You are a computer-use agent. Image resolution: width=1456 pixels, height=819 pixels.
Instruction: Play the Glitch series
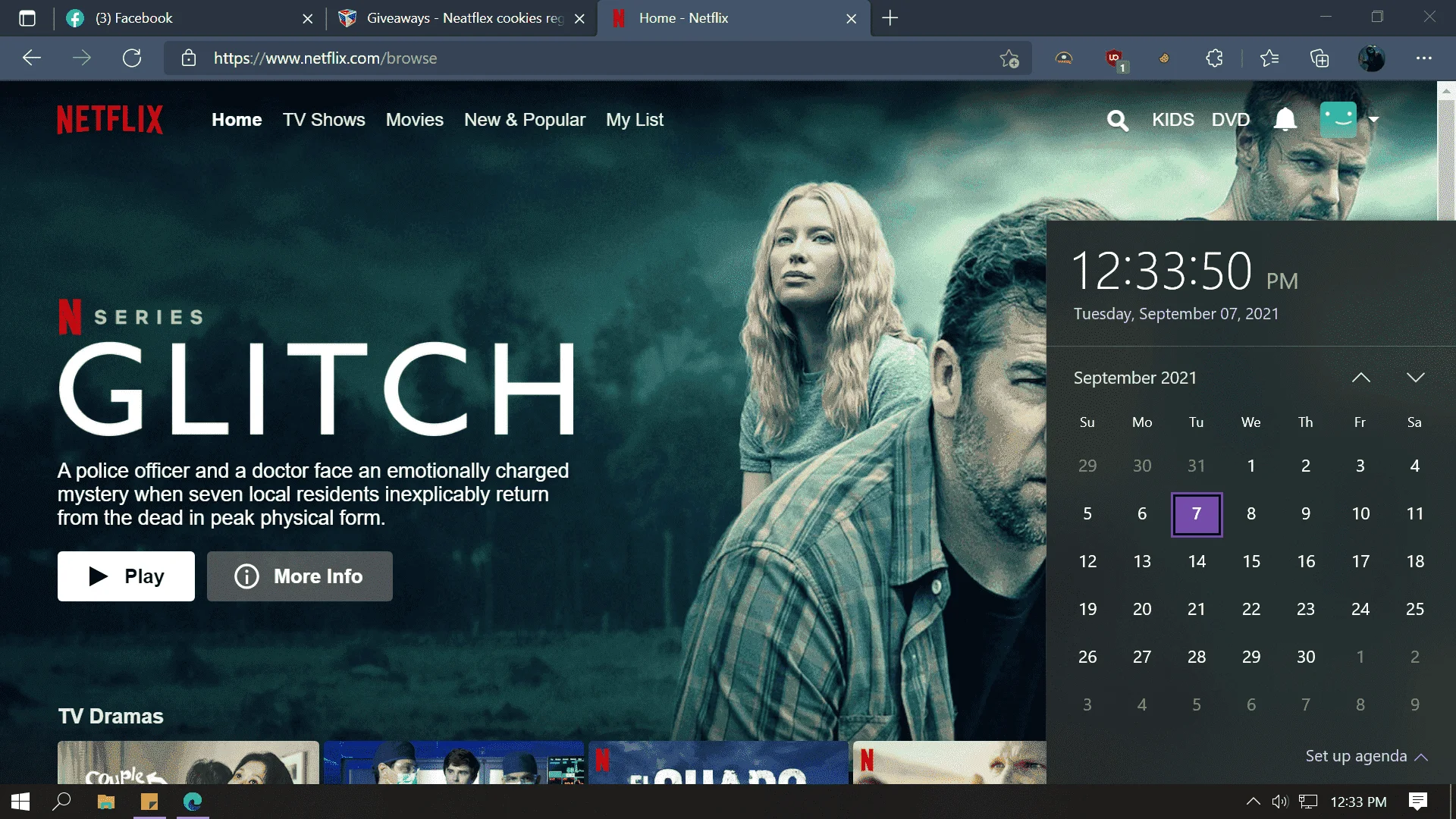pos(126,576)
